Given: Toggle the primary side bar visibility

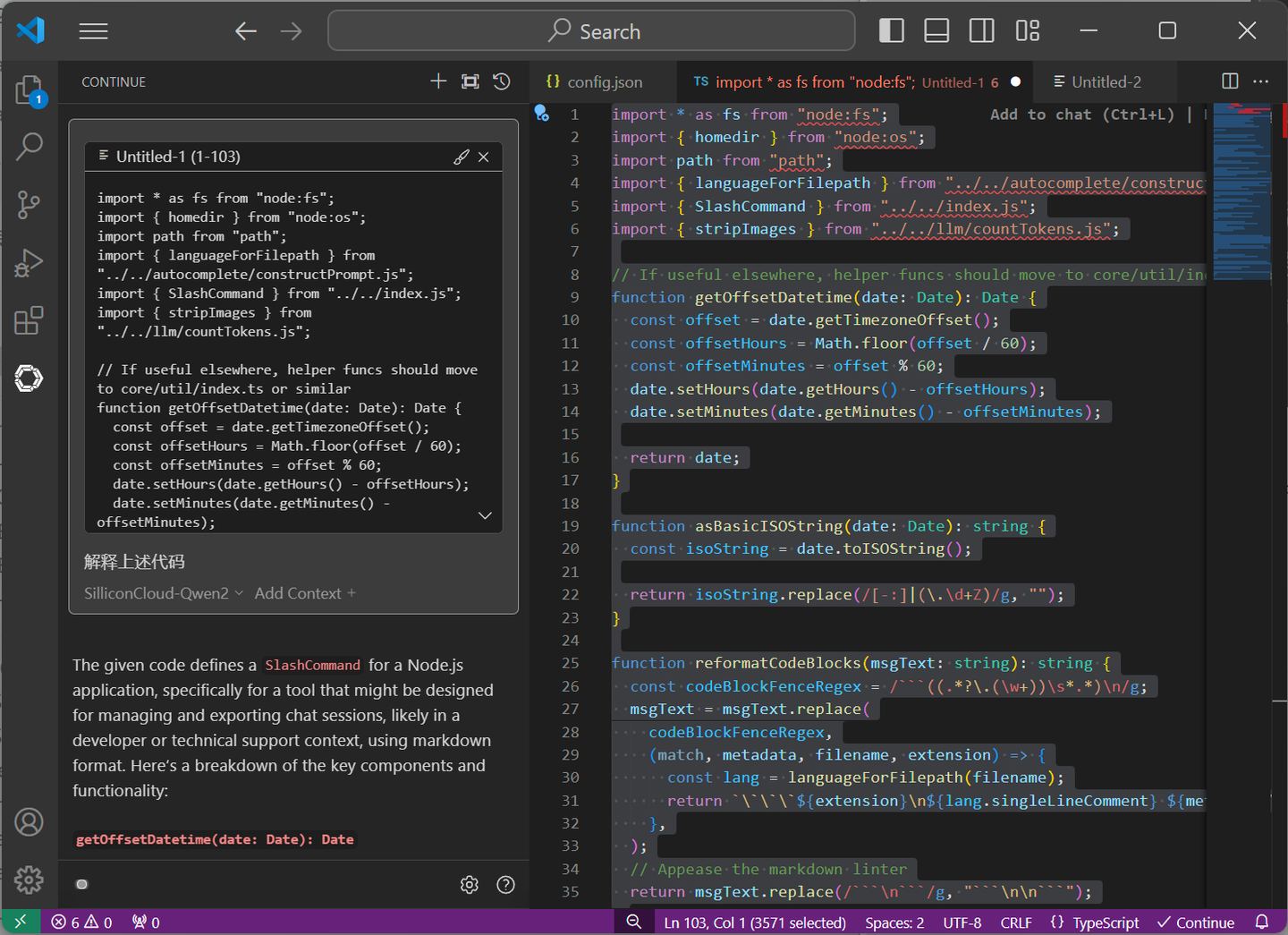Looking at the screenshot, I should tap(892, 31).
